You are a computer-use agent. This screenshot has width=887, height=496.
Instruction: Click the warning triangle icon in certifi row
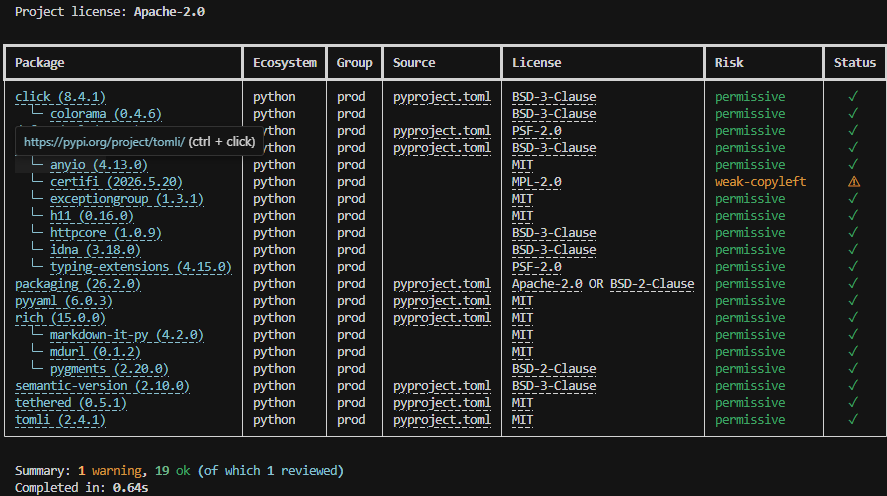(854, 182)
